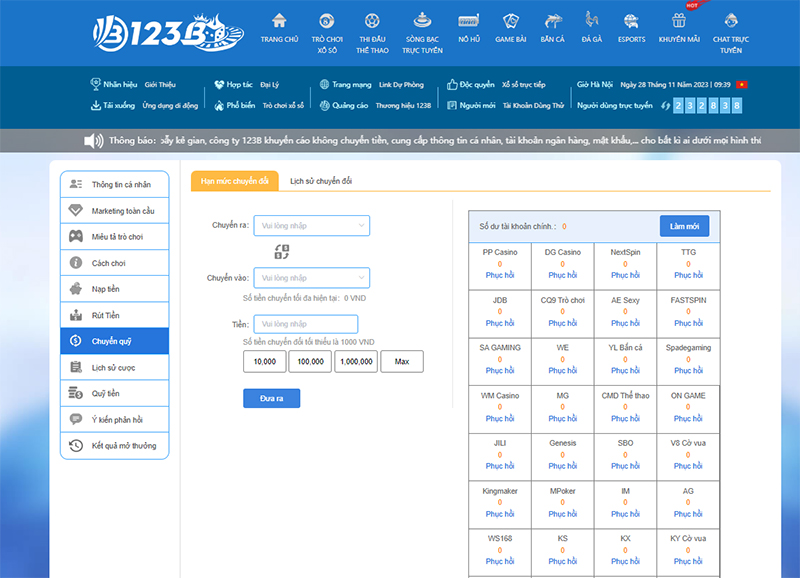Open Rút Tiền menu item

pos(115,315)
